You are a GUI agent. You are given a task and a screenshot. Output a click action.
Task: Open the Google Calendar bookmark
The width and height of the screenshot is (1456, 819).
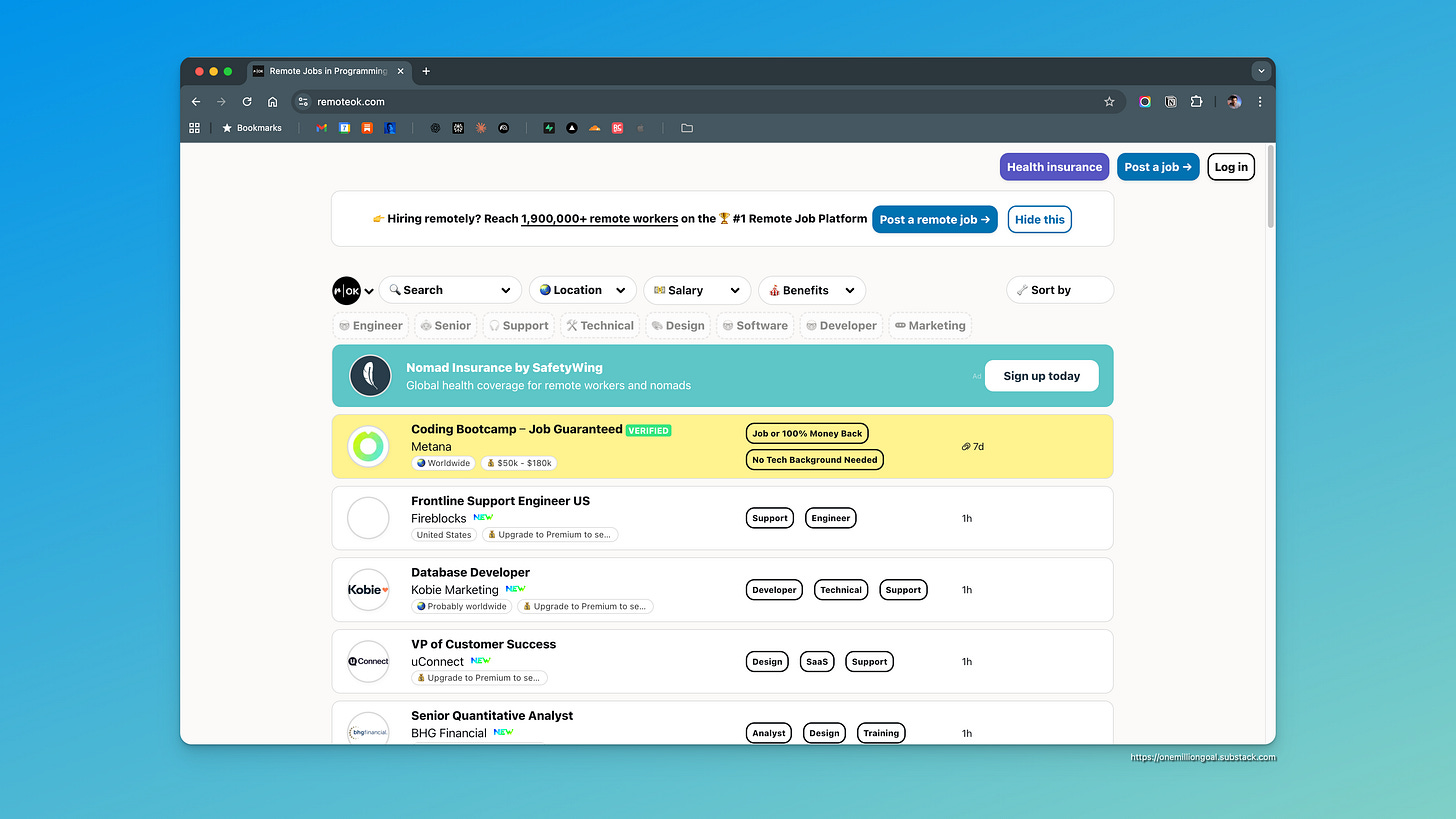pos(344,128)
